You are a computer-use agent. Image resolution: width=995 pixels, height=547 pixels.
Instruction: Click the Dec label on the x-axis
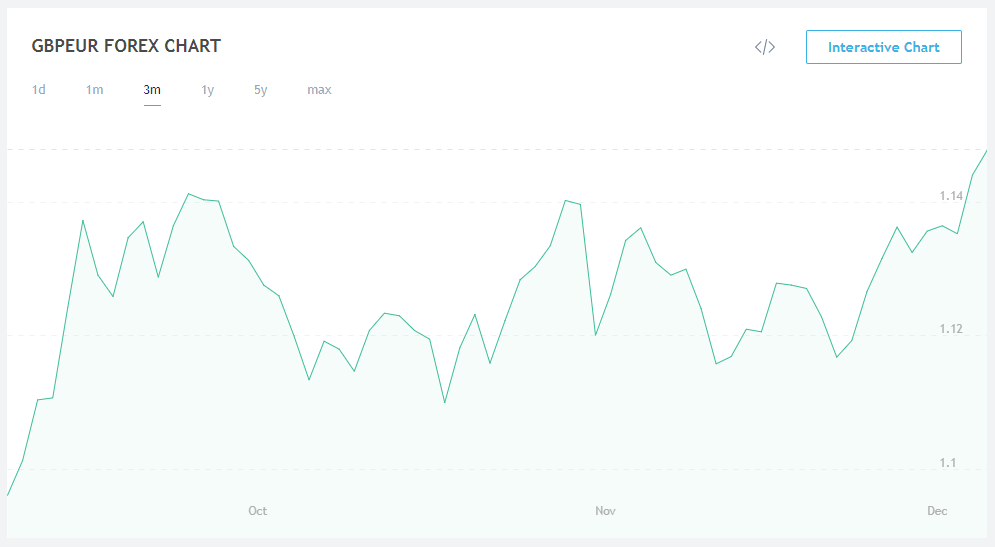937,511
